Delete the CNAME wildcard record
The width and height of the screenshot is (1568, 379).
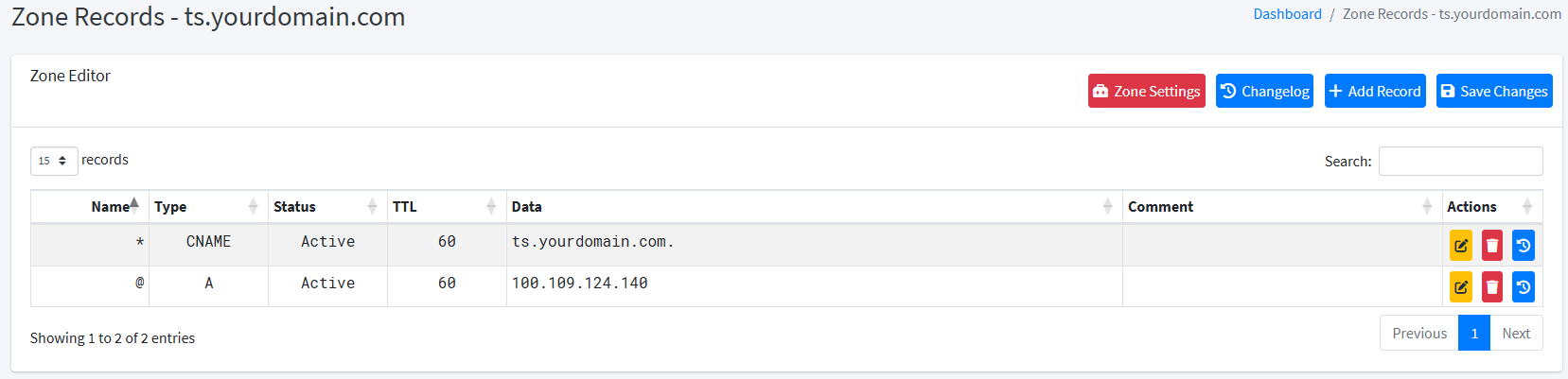point(1492,246)
